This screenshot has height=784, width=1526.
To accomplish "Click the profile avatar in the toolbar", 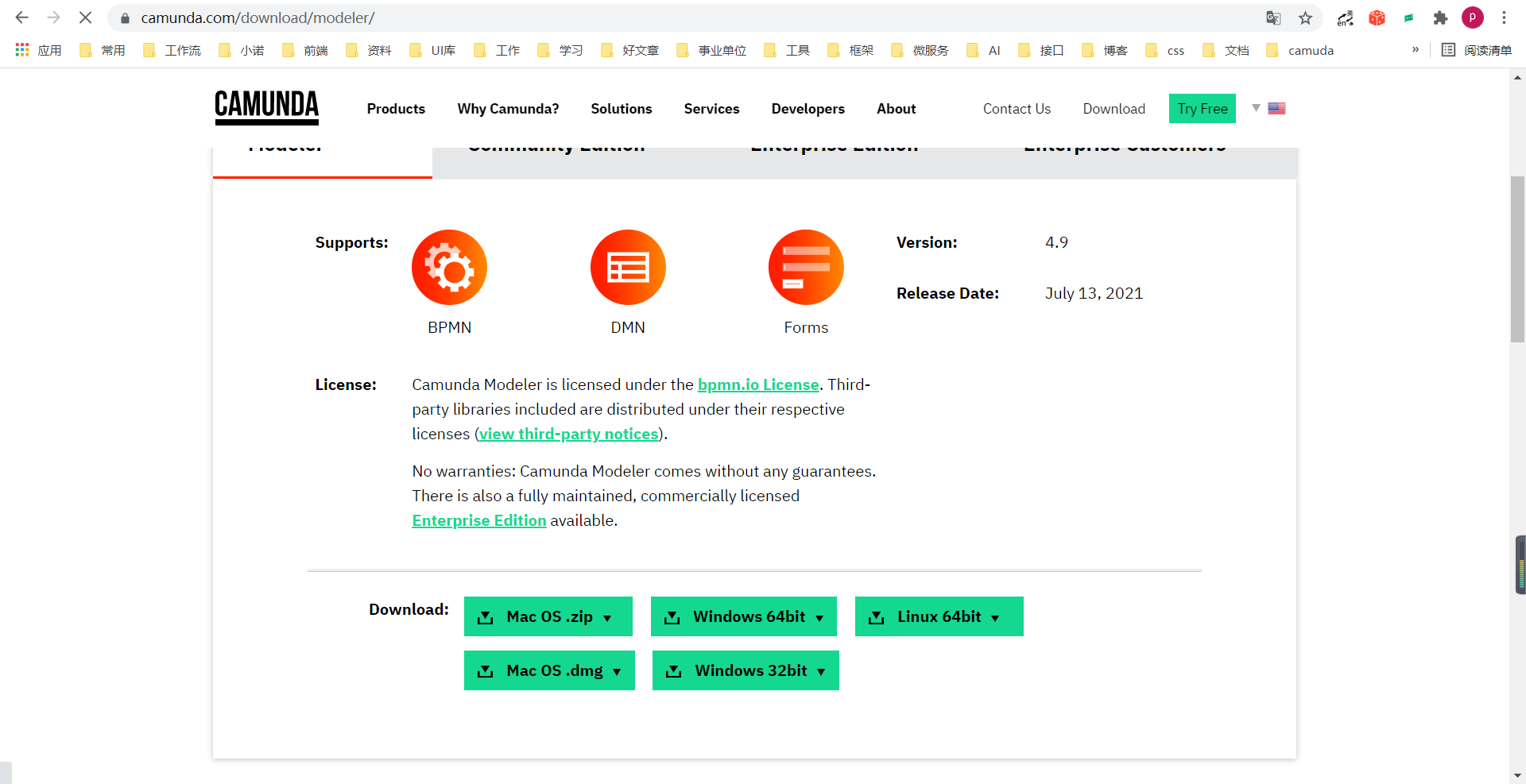I will (1473, 17).
